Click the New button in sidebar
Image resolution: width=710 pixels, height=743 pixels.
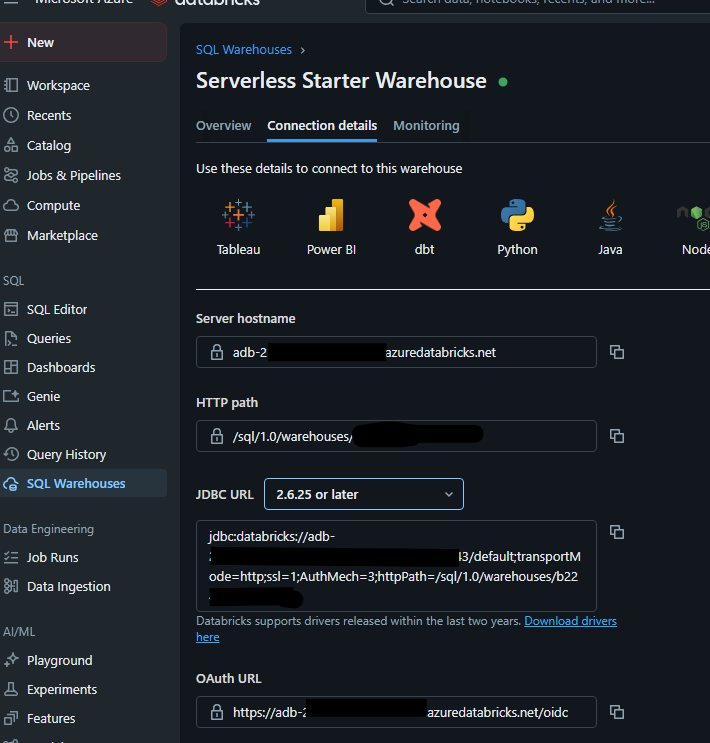[x=82, y=43]
